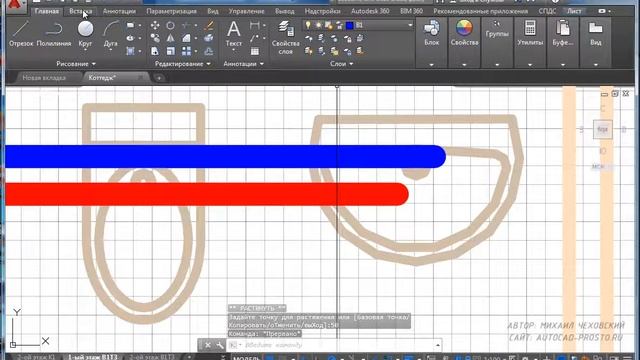Close the command line with X icon
Image resolution: width=640 pixels, height=360 pixels.
pyautogui.click(x=208, y=345)
